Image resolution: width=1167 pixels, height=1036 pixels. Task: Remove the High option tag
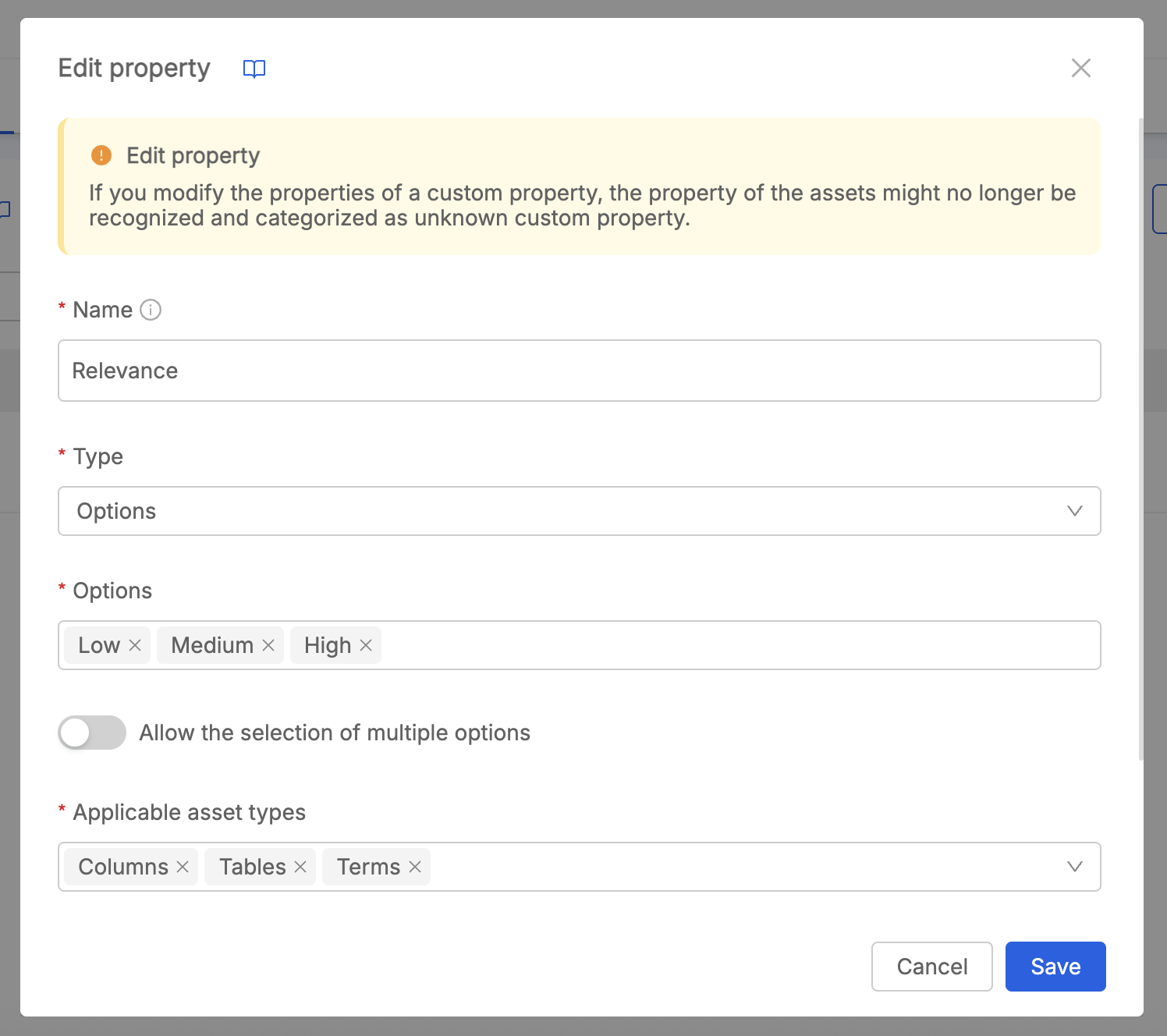coord(366,645)
